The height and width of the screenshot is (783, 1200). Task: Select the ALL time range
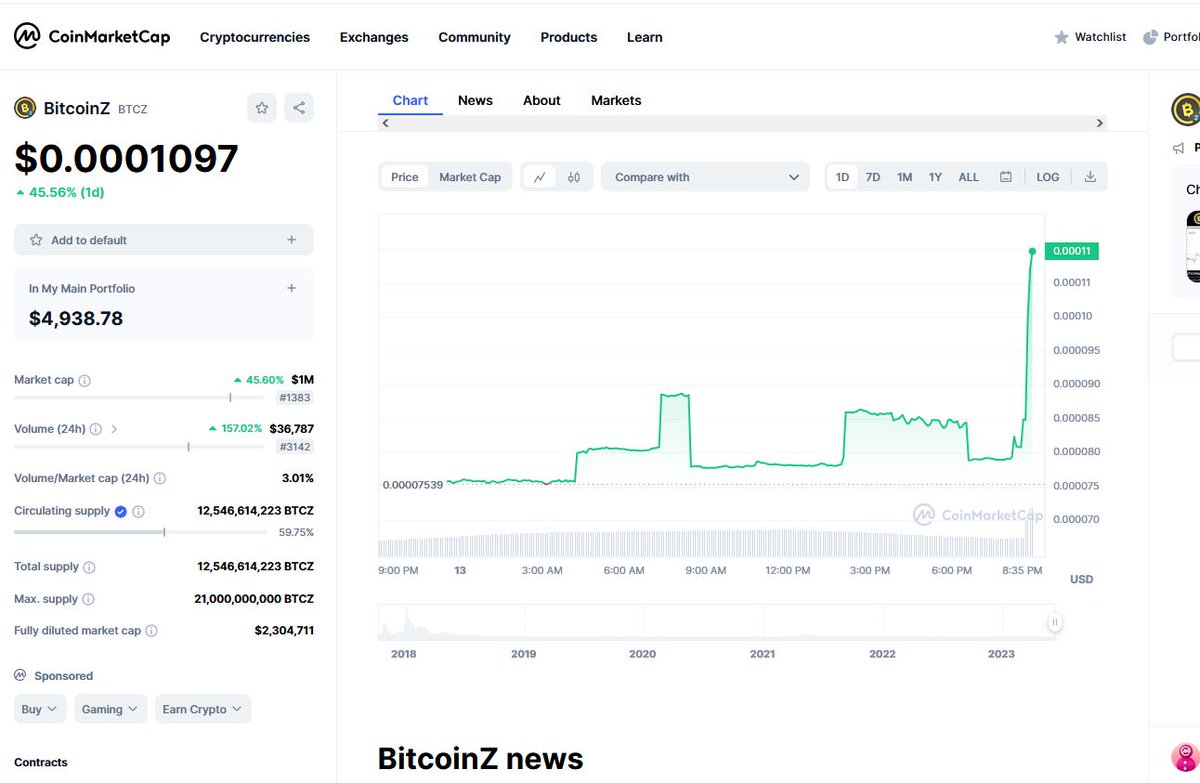tap(969, 177)
